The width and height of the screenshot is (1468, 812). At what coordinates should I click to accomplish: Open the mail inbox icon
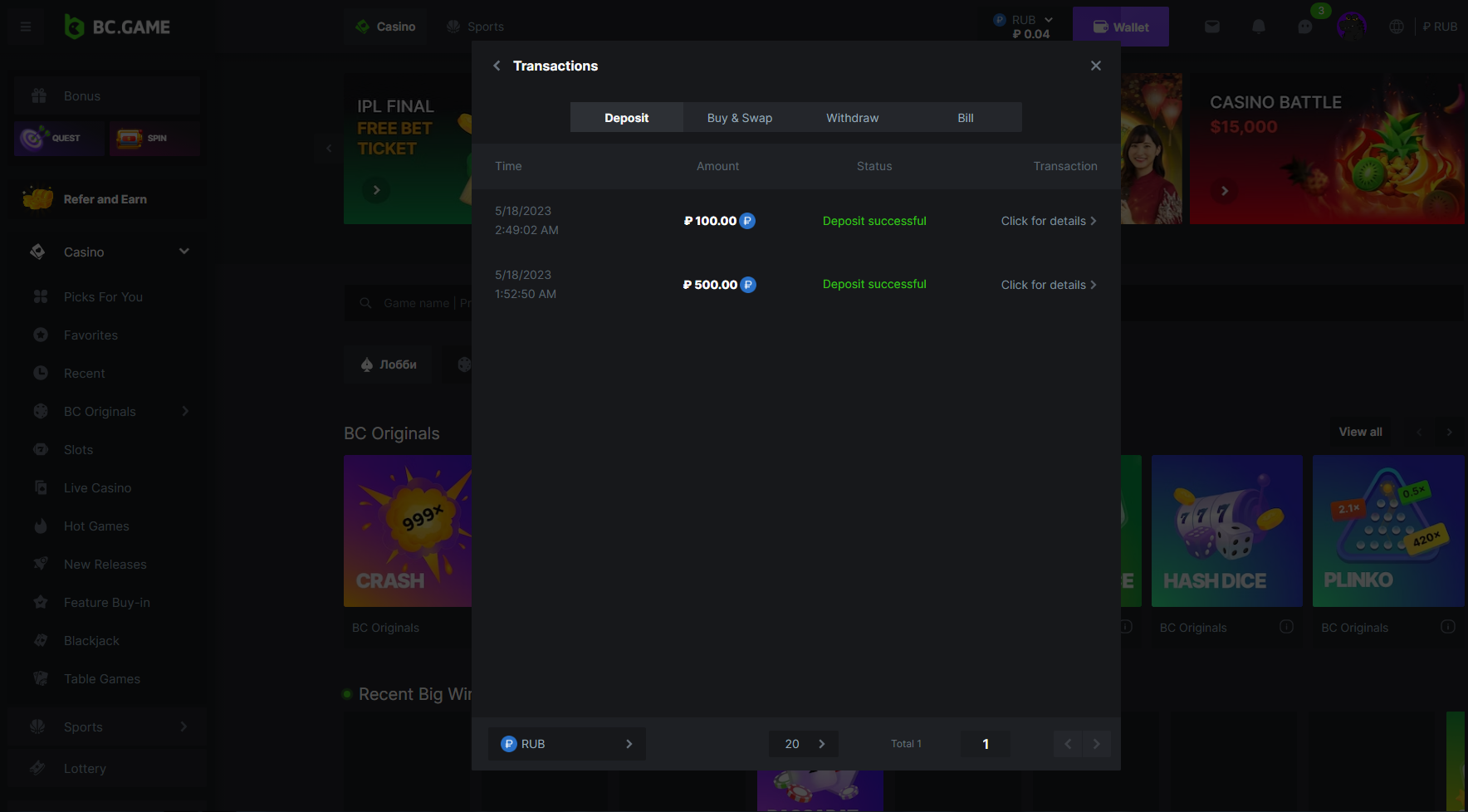pyautogui.click(x=1212, y=27)
